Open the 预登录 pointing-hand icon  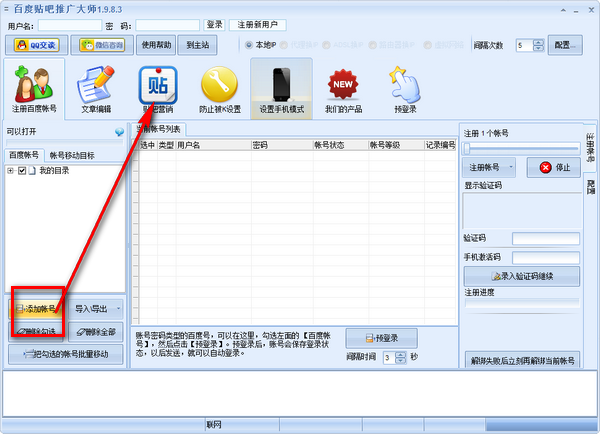pyautogui.click(x=405, y=89)
